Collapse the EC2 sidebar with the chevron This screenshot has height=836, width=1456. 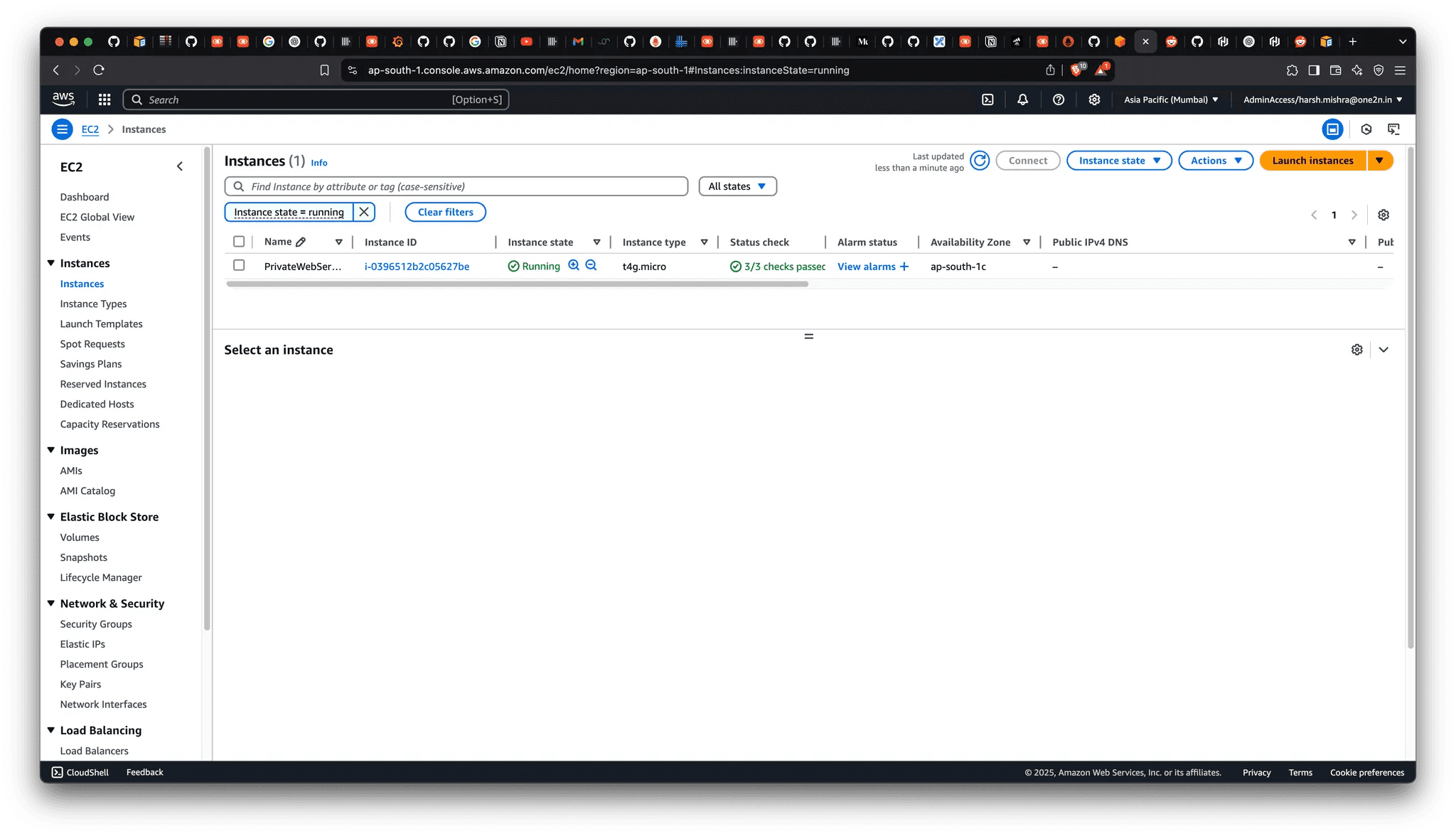[180, 166]
